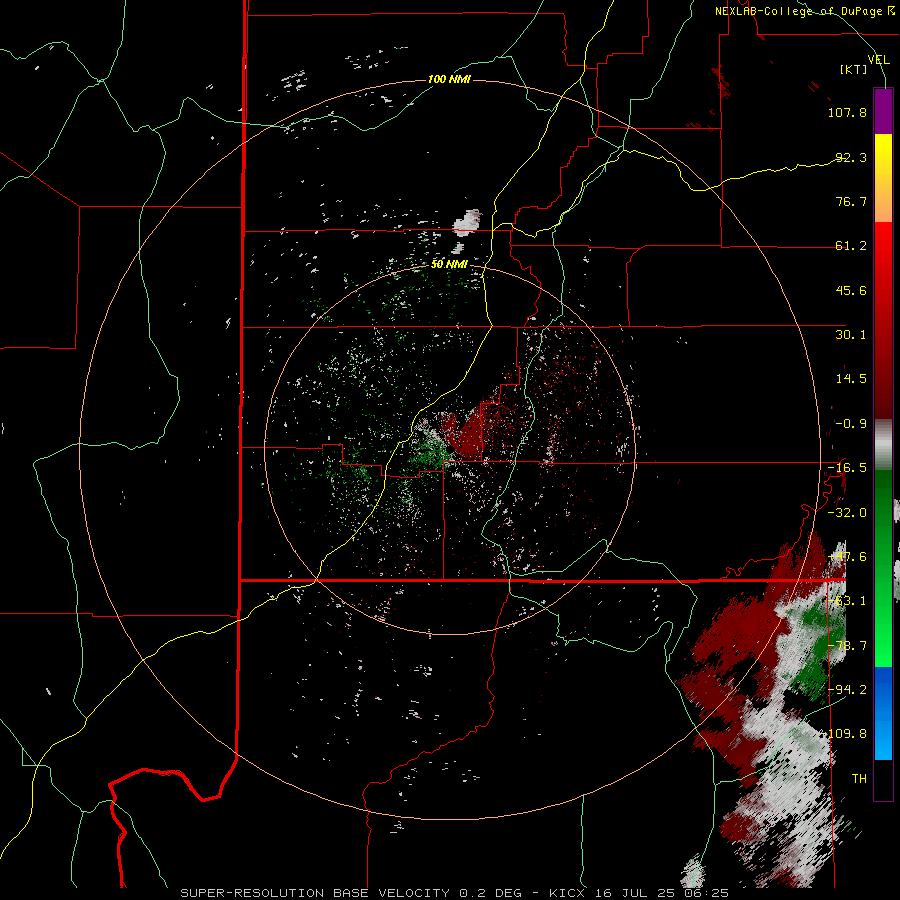Click the 100 NMI range ring label
Viewport: 900px width, 900px height.
coord(449,79)
